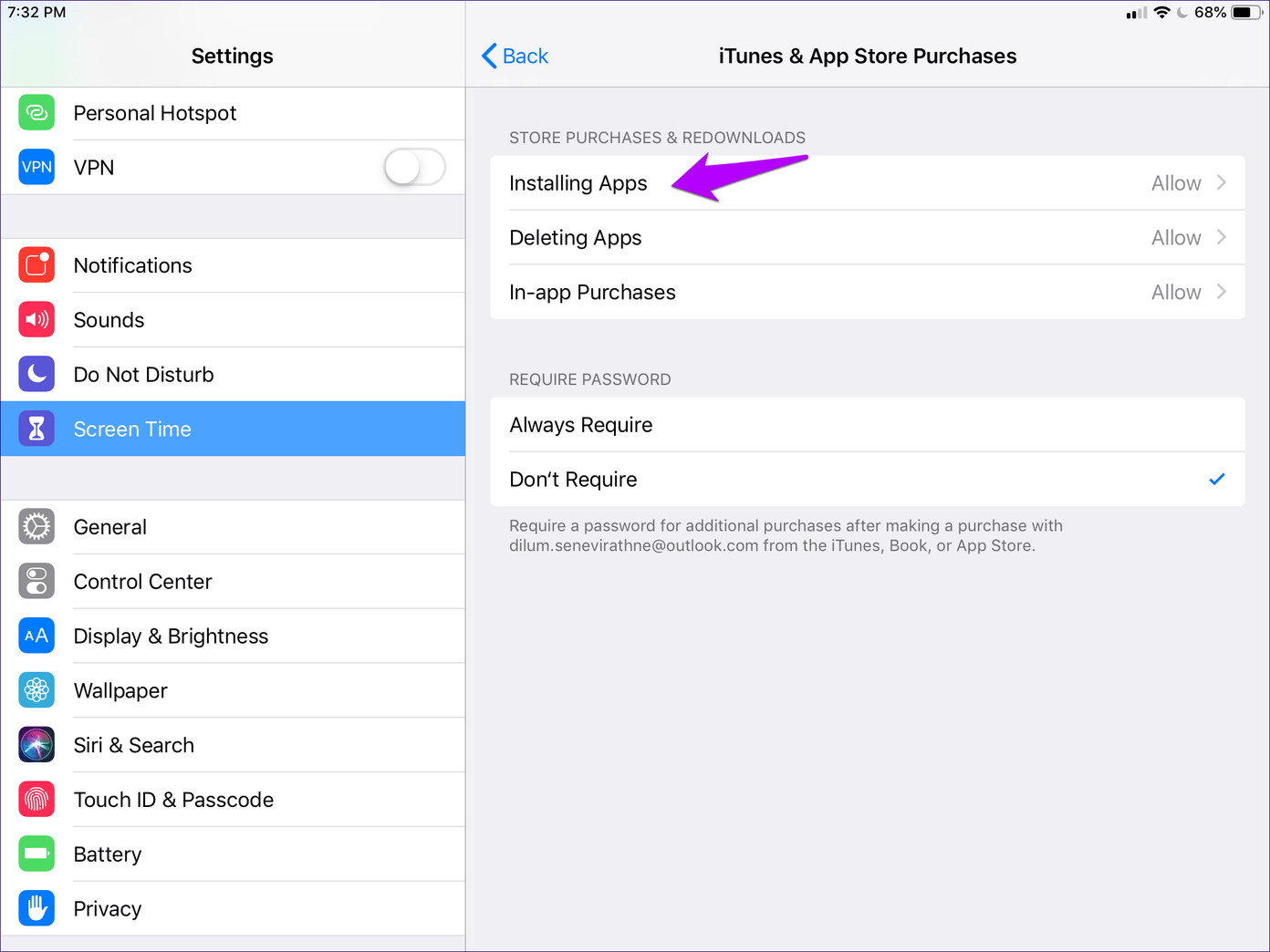Open the Deleting Apps Allow chevron
This screenshot has height=952, width=1270.
pyautogui.click(x=1221, y=238)
